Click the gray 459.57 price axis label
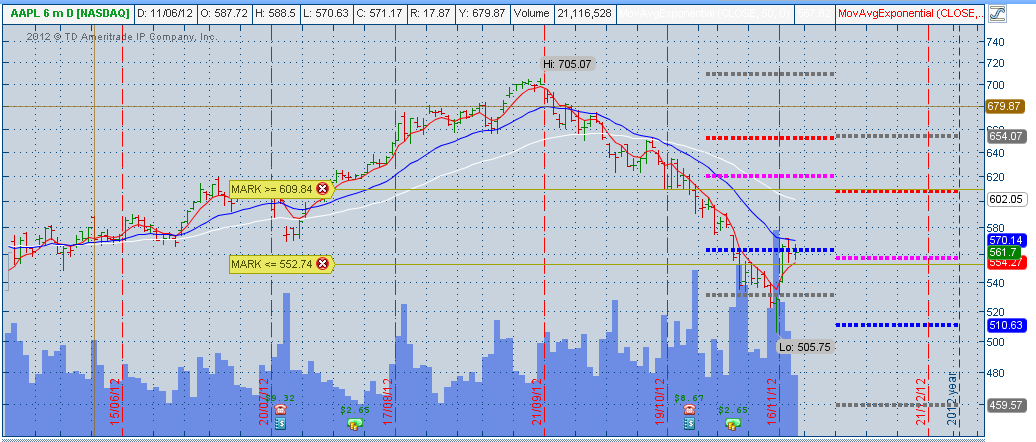Image resolution: width=1036 pixels, height=442 pixels. (x=1004, y=404)
